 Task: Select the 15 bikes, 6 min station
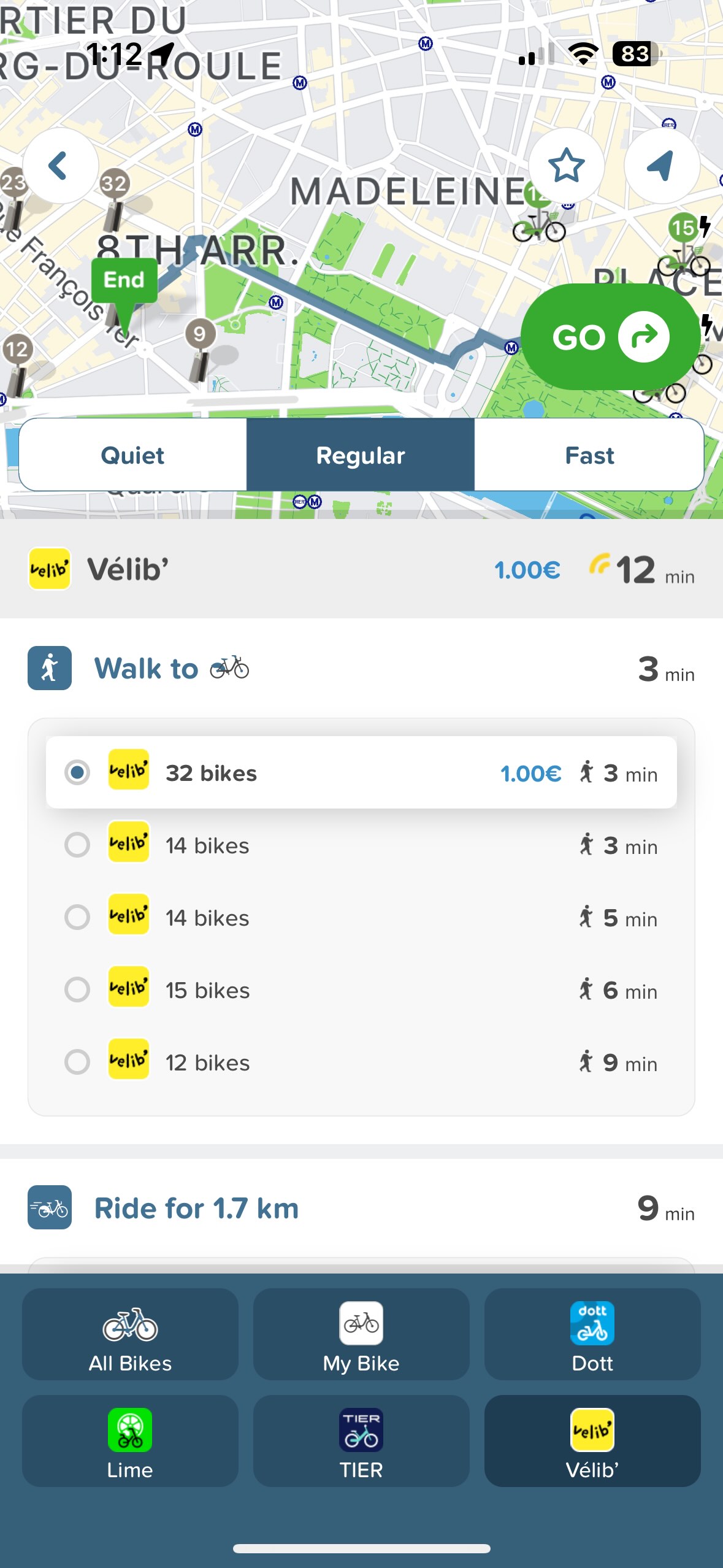click(x=361, y=990)
